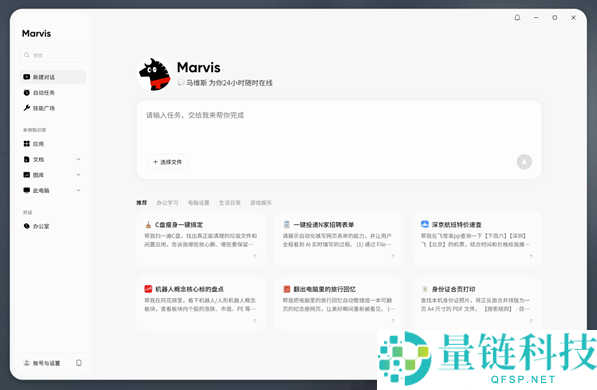This screenshot has height=390, width=597.
Task: Click the album icon of 旅行回忆 card
Action: [x=287, y=289]
